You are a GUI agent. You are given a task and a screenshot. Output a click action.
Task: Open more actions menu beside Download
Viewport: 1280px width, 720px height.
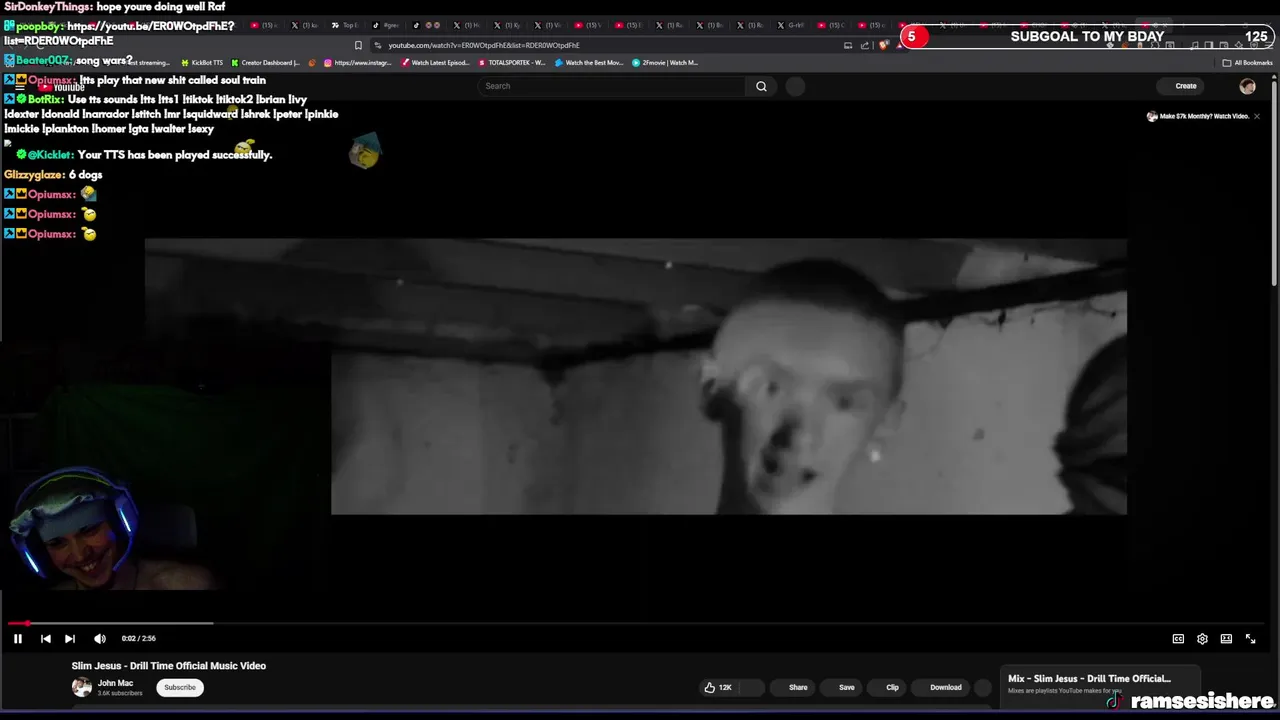pos(983,687)
